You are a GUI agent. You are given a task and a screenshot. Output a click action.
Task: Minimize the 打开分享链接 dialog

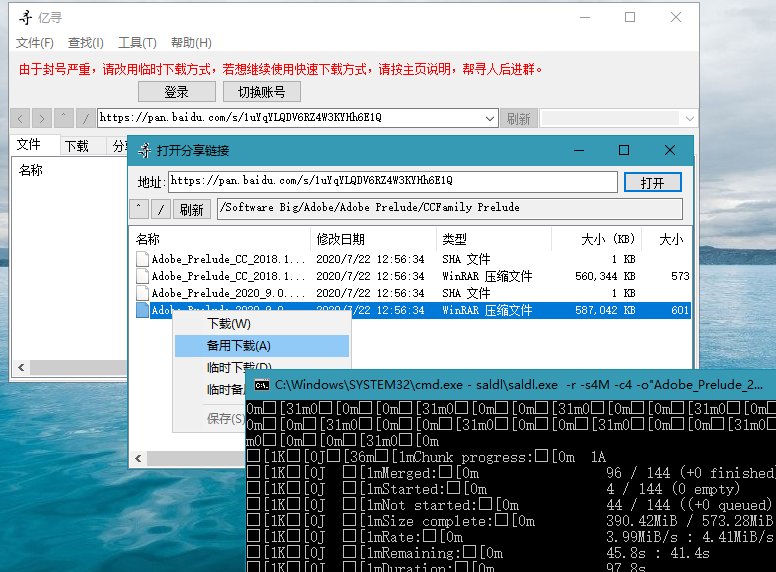[579, 150]
